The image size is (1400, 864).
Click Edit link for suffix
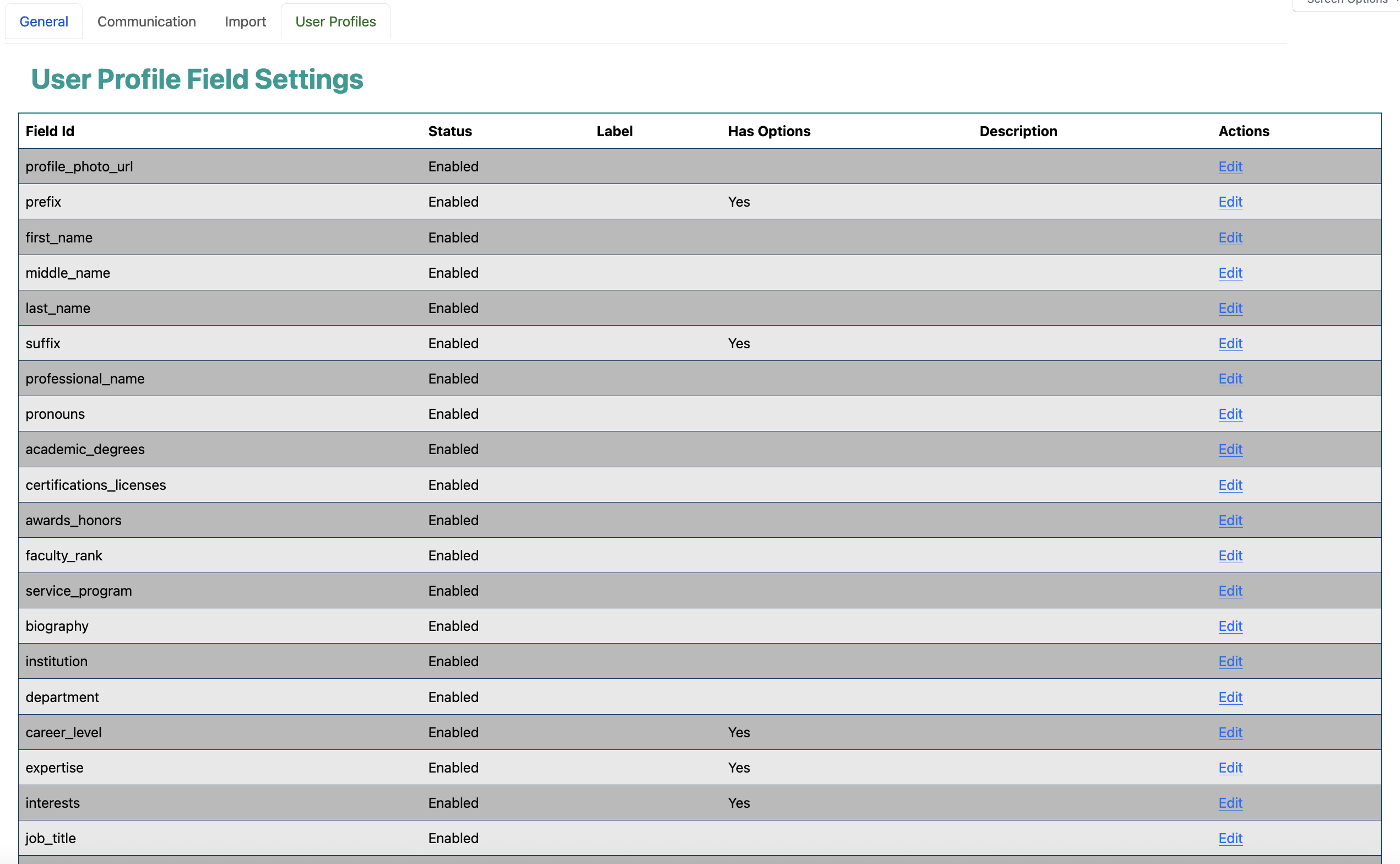click(1230, 343)
